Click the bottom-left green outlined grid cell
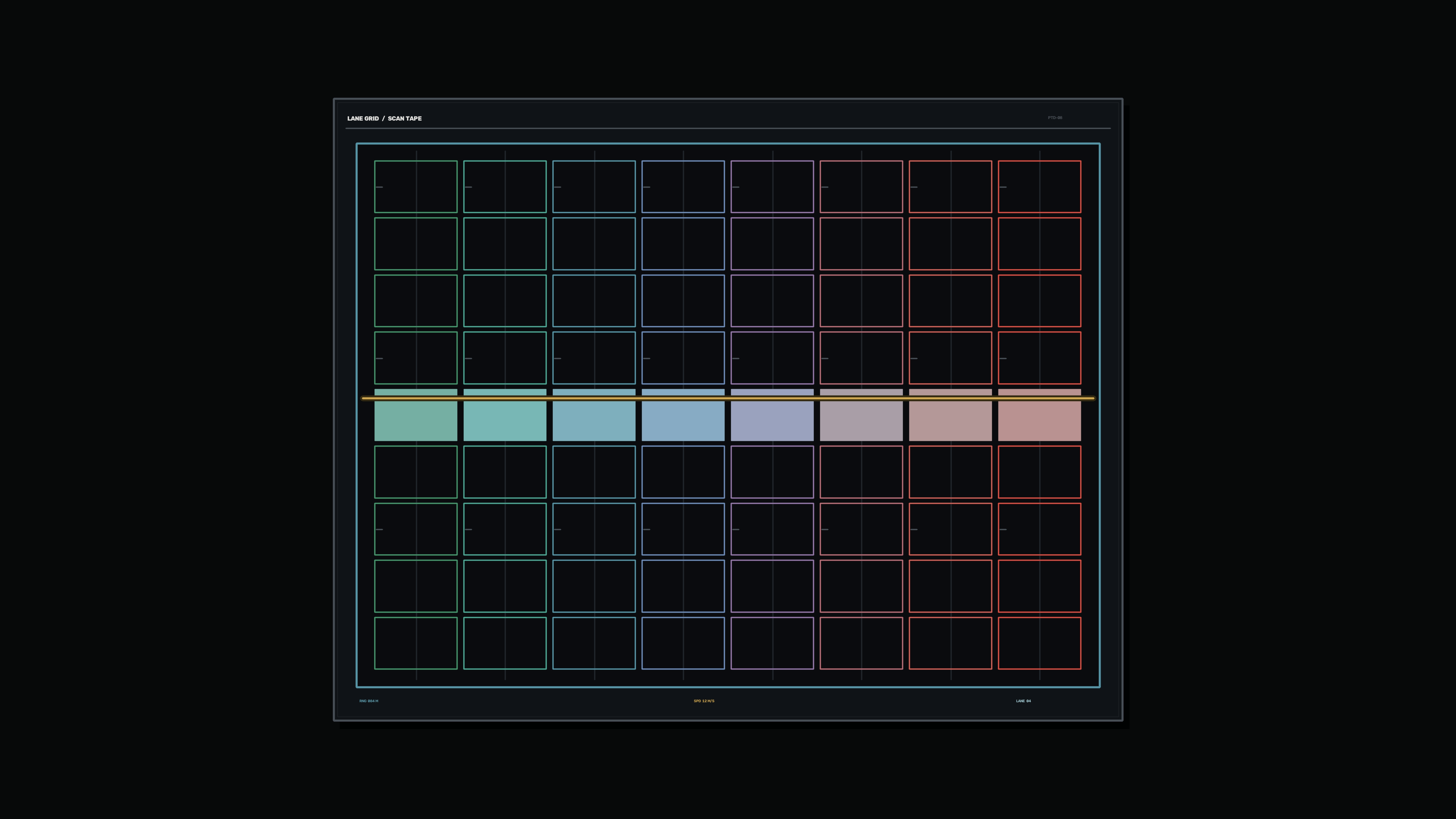 click(416, 643)
